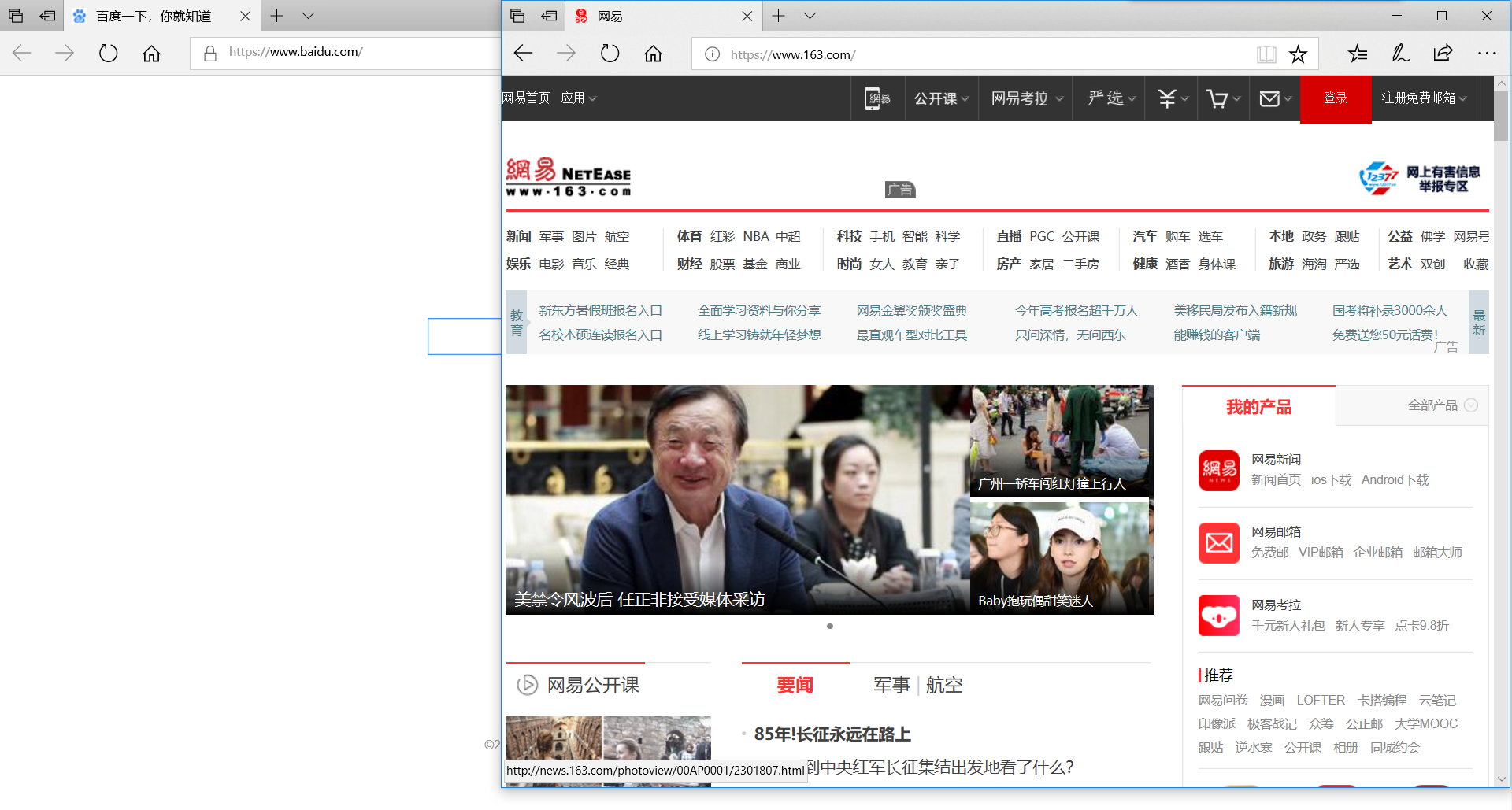The image size is (1512, 810).
Task: Open the 体育 channel
Action: click(689, 236)
